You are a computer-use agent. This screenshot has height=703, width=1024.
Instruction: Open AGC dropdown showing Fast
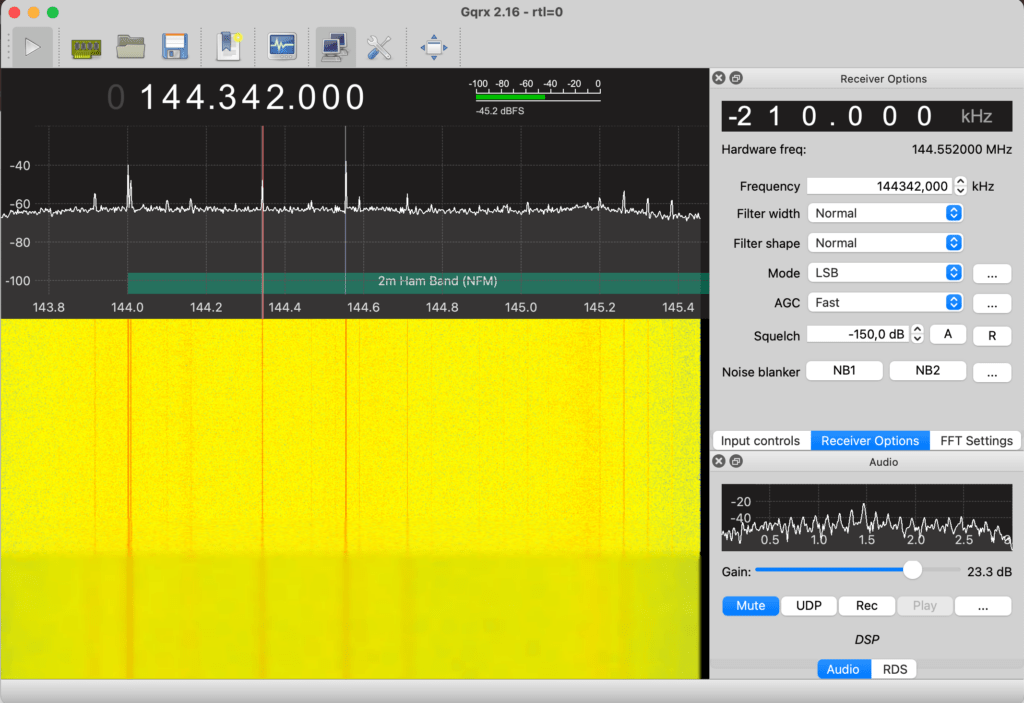click(885, 302)
